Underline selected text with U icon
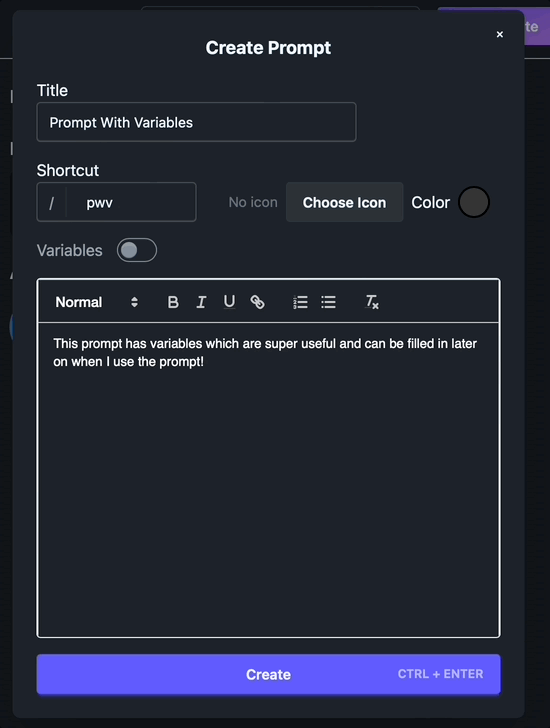 [x=229, y=302]
